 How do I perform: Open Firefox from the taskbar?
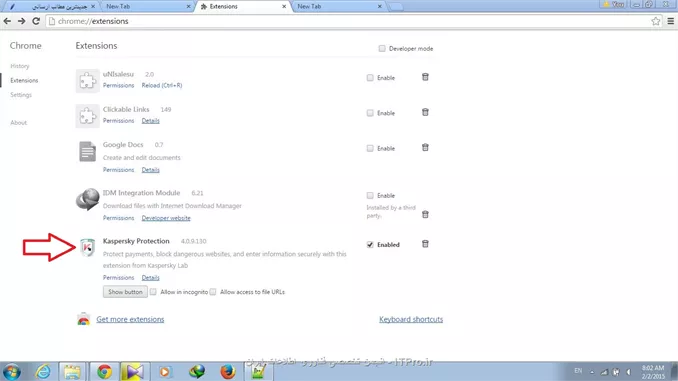227,371
